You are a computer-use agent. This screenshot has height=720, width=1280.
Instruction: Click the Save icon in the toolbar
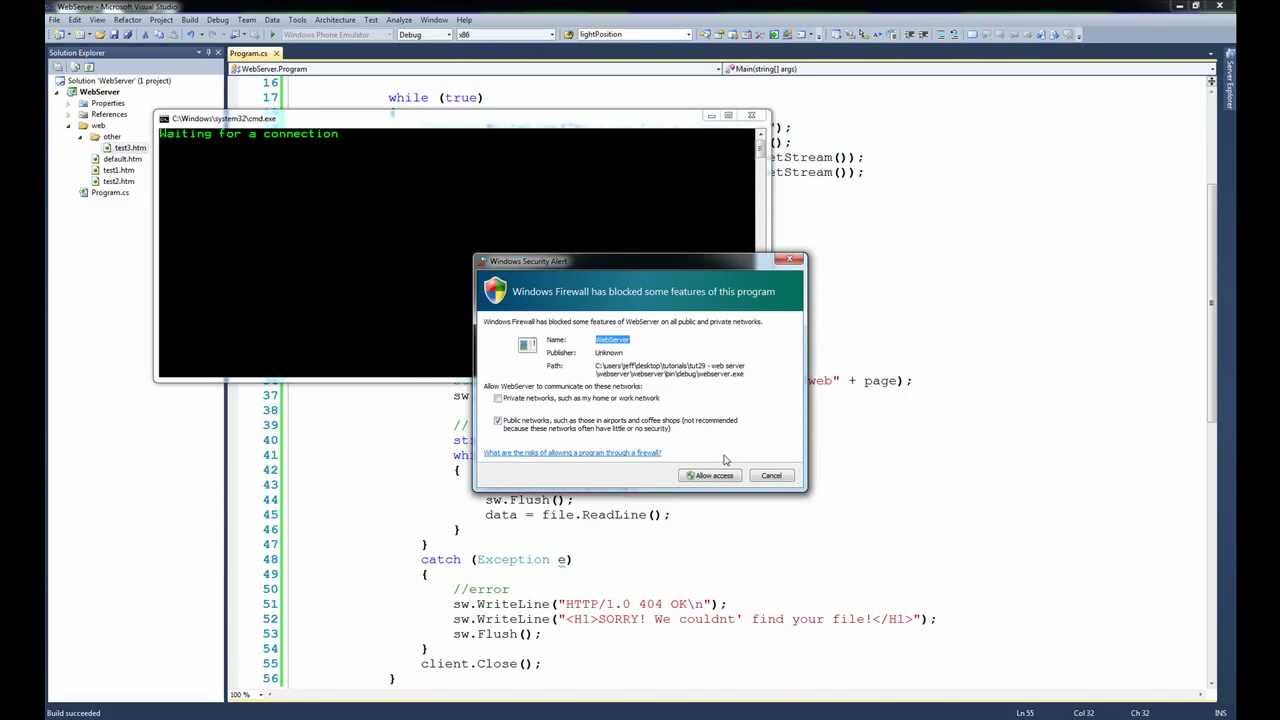114,34
